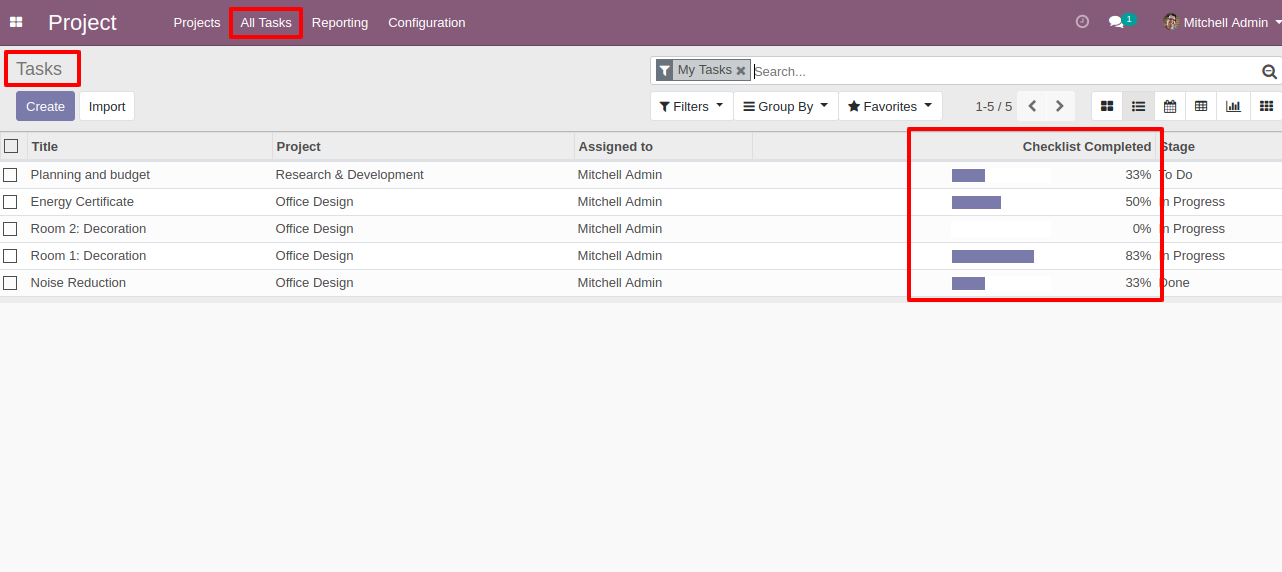The width and height of the screenshot is (1282, 572).
Task: Open the Energy Certificate task
Action: pos(82,202)
